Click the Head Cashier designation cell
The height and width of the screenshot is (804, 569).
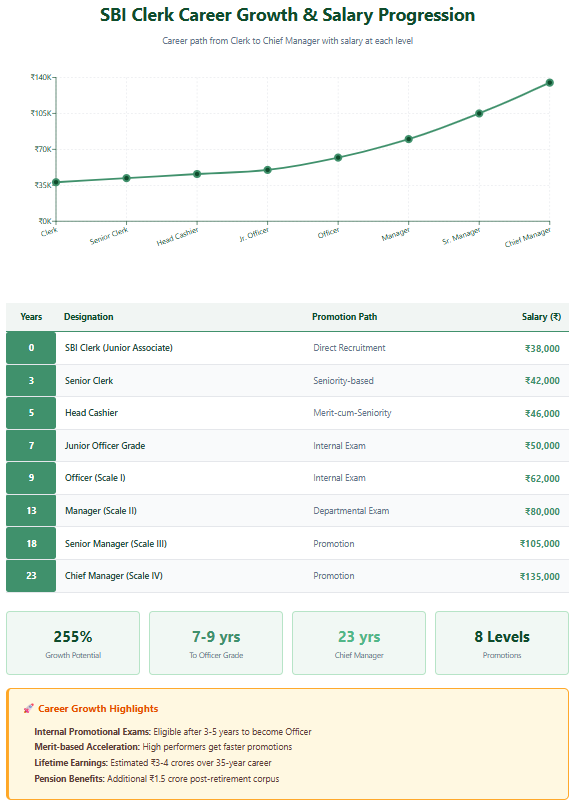(x=91, y=413)
